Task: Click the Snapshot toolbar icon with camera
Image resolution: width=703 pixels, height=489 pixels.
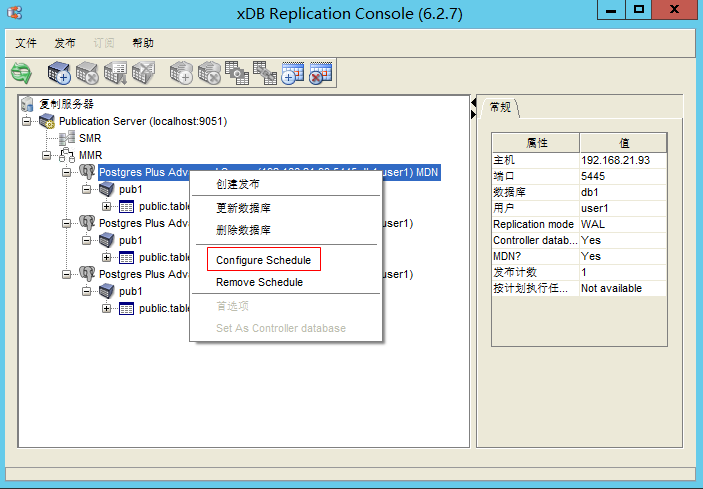Action: pyautogui.click(x=237, y=73)
